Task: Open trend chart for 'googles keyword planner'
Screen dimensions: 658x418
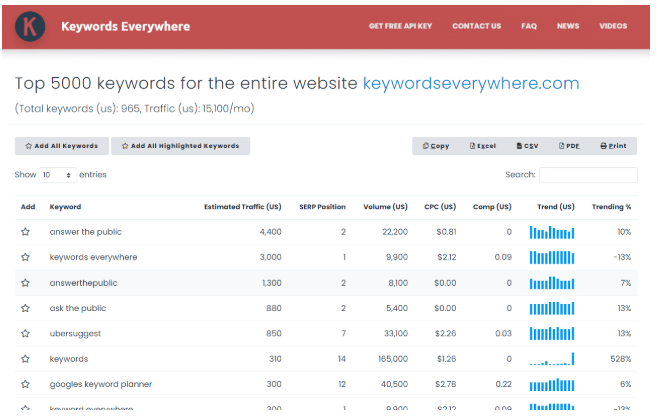Action: 552,384
